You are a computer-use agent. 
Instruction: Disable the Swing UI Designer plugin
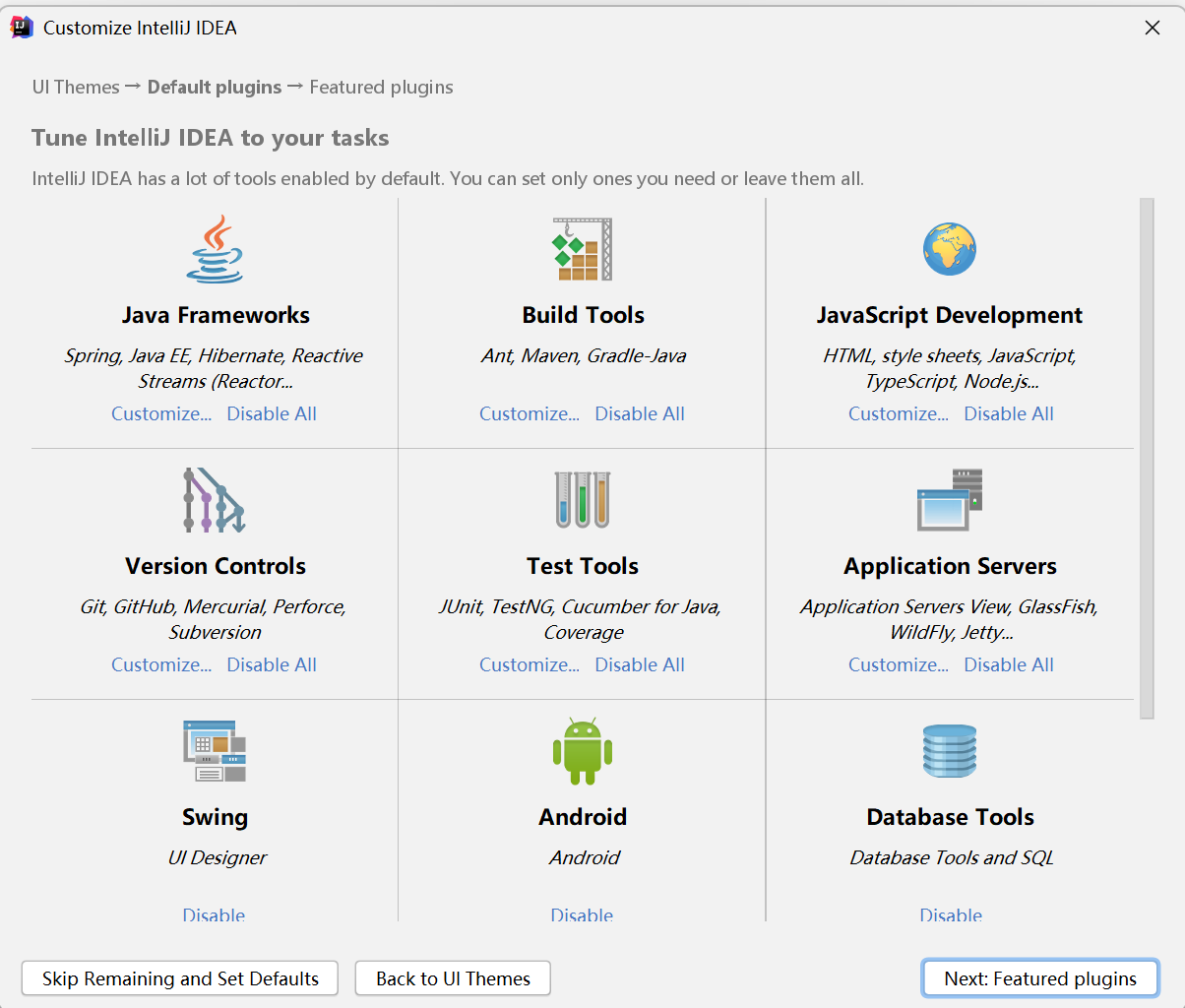click(214, 914)
